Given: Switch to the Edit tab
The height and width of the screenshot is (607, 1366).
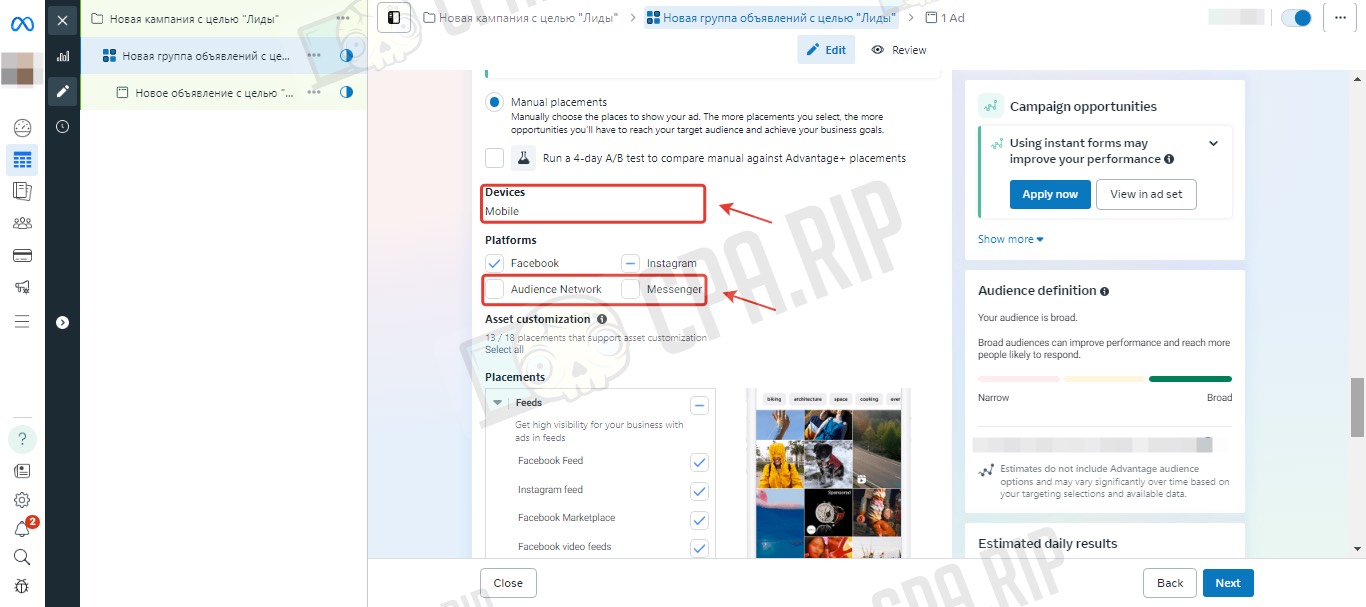Looking at the screenshot, I should point(826,50).
